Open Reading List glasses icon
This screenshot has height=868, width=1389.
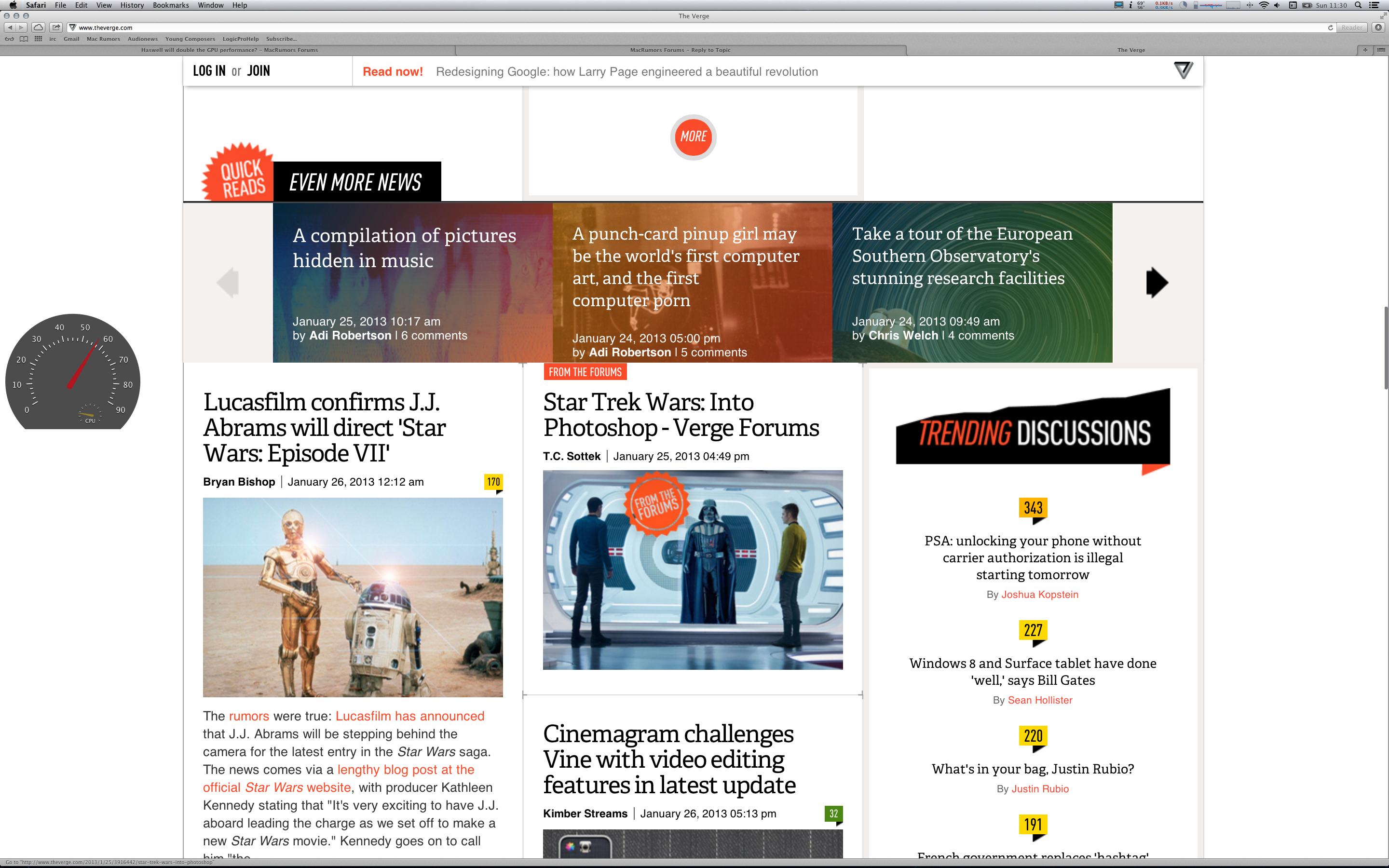[9, 39]
